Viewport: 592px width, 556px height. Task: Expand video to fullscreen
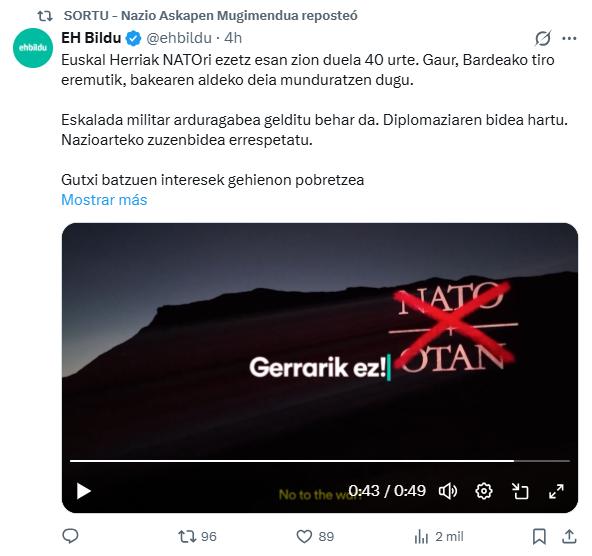point(556,491)
